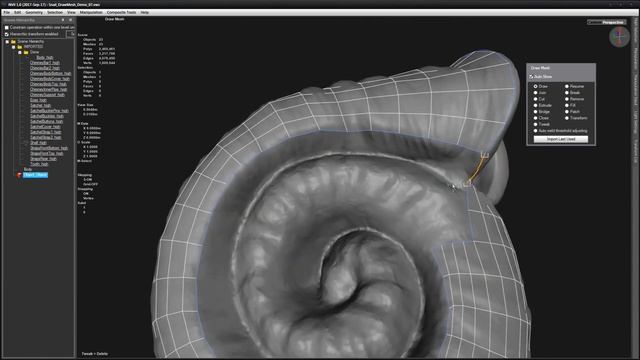Screen dimensions: 640x360
Task: Select SatchelButtons_high in the hierarchy
Action: pos(47,121)
